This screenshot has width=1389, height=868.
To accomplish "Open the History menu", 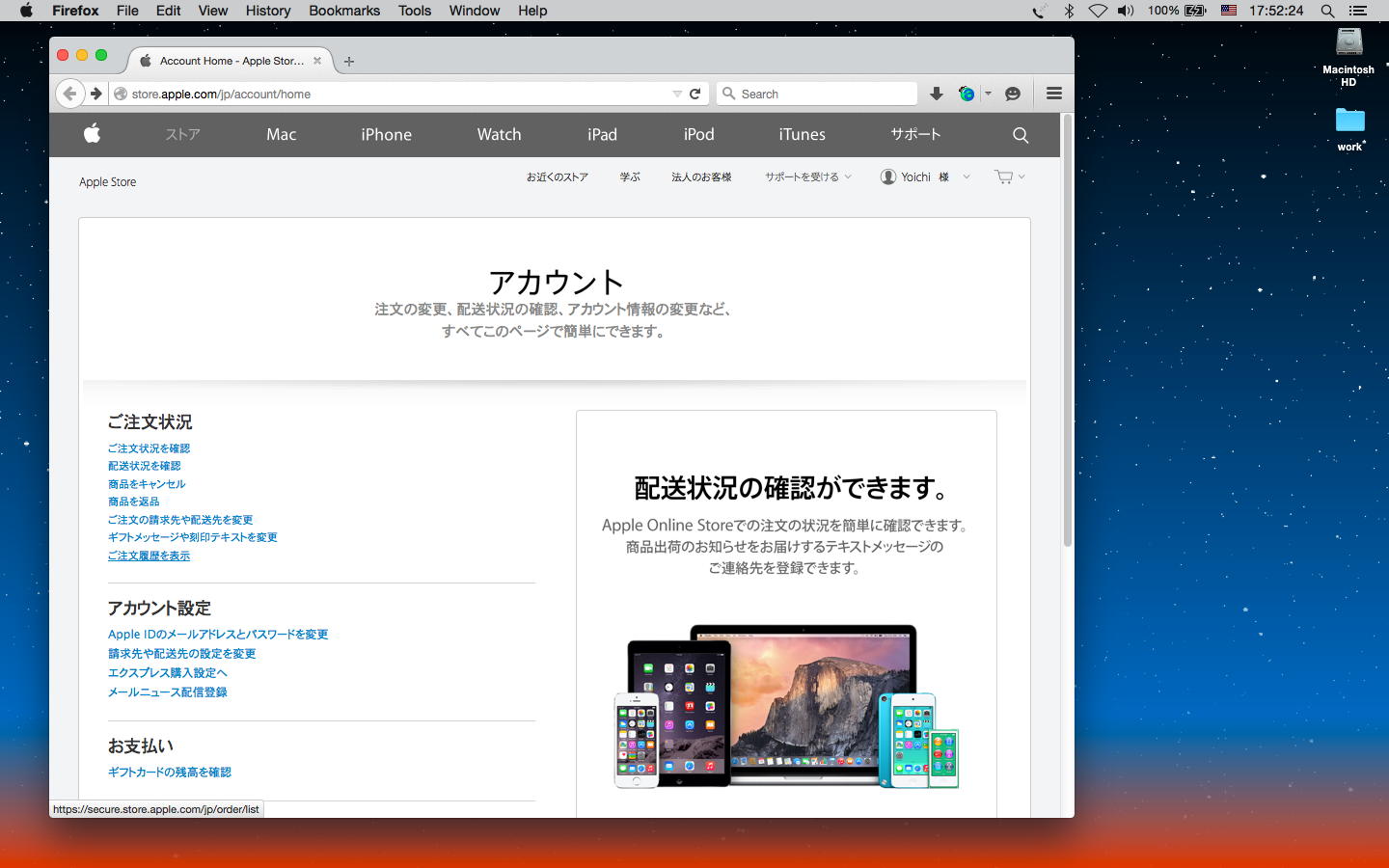I will click(268, 11).
